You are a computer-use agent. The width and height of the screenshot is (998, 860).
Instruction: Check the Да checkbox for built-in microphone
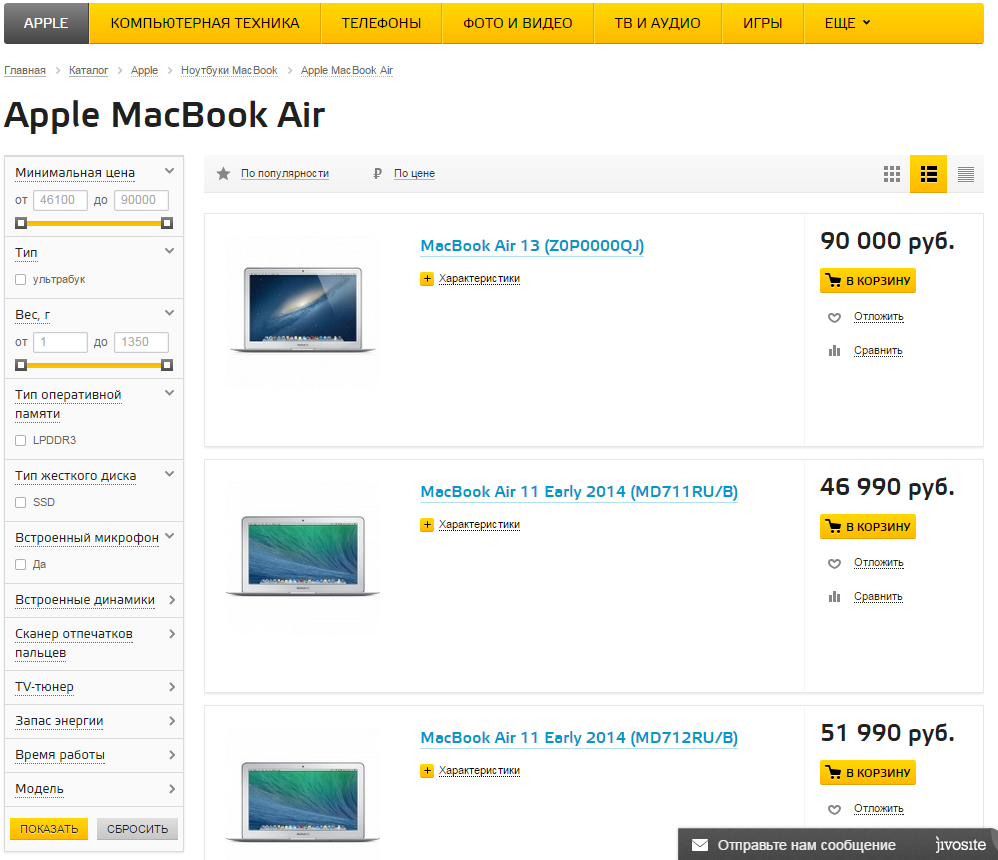tap(20, 565)
